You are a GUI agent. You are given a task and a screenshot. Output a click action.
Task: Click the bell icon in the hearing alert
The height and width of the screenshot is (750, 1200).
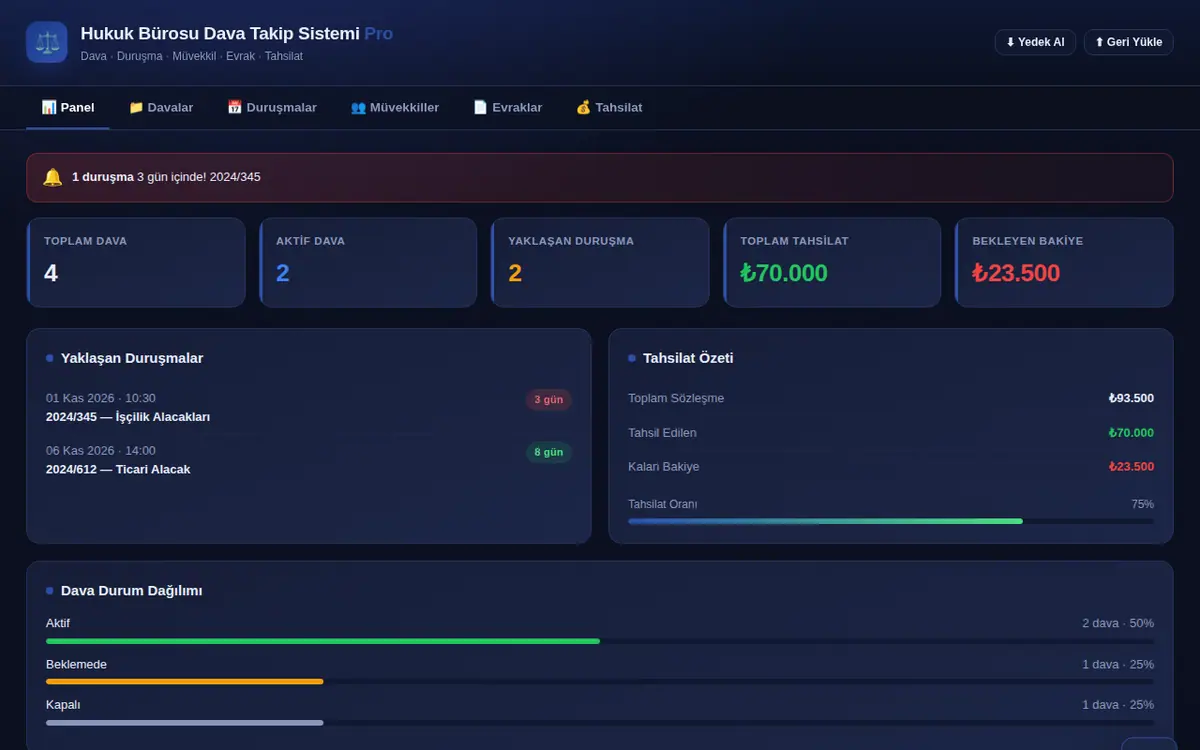pyautogui.click(x=53, y=177)
